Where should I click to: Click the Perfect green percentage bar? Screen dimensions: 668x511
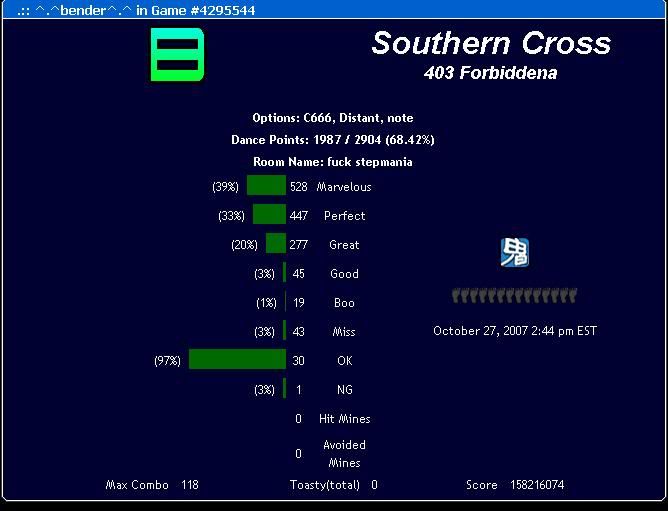pyautogui.click(x=269, y=215)
